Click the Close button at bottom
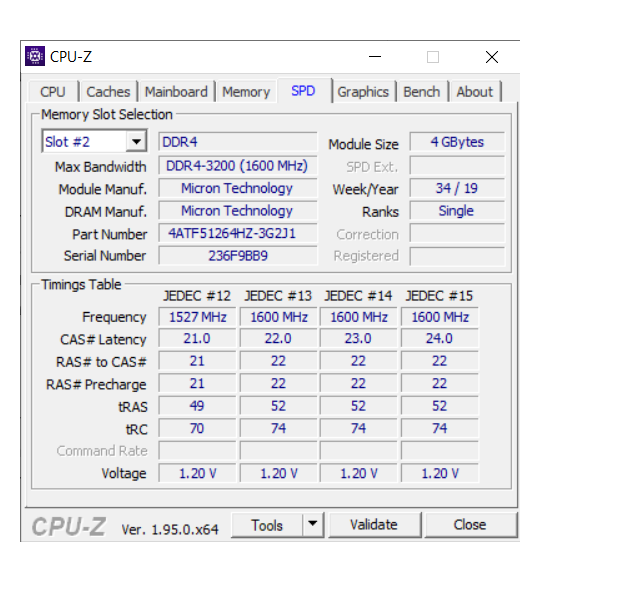This screenshot has height=590, width=622. 470,525
